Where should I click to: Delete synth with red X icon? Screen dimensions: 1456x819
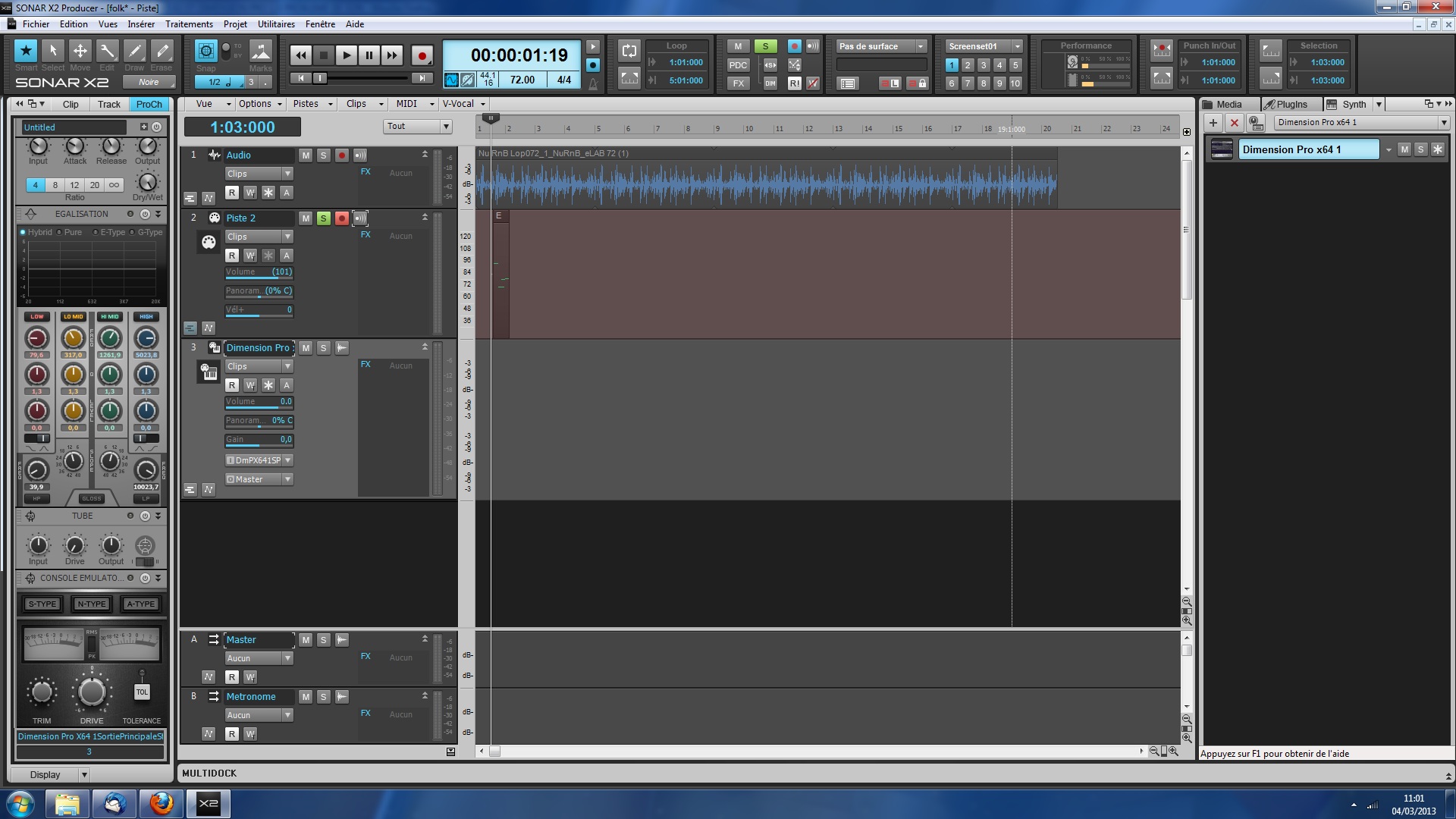tap(1235, 123)
